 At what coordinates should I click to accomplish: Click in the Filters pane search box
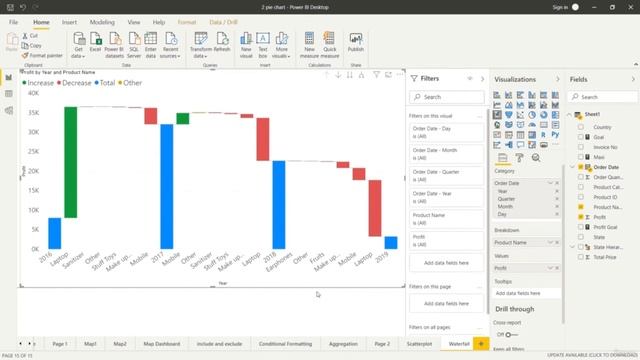(x=447, y=97)
